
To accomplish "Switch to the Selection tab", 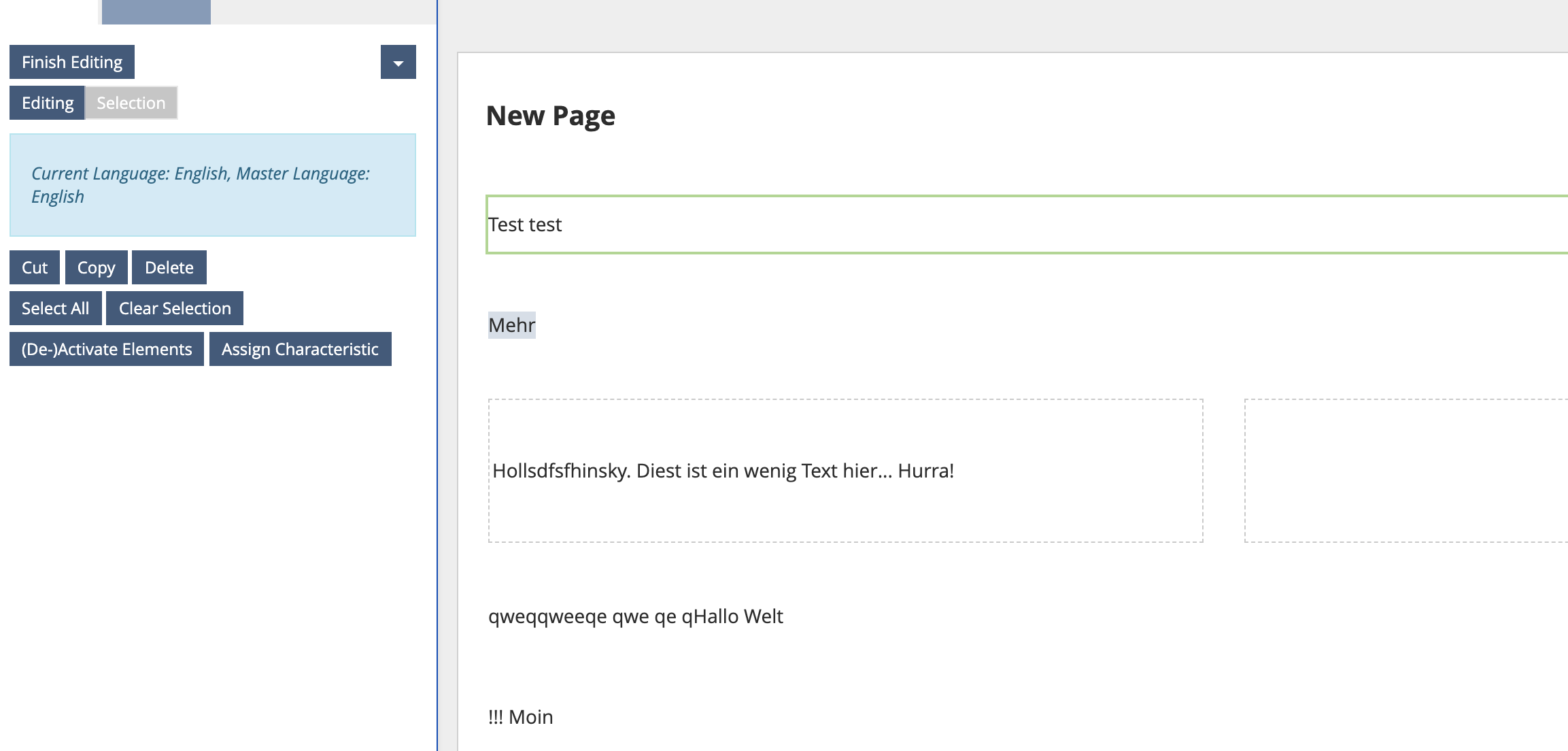I will click(131, 103).
